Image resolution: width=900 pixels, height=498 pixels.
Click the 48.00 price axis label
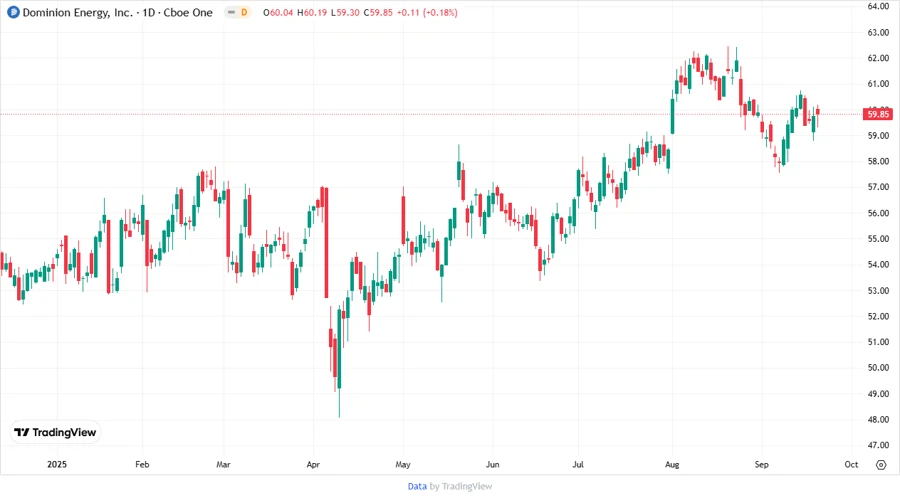[878, 419]
